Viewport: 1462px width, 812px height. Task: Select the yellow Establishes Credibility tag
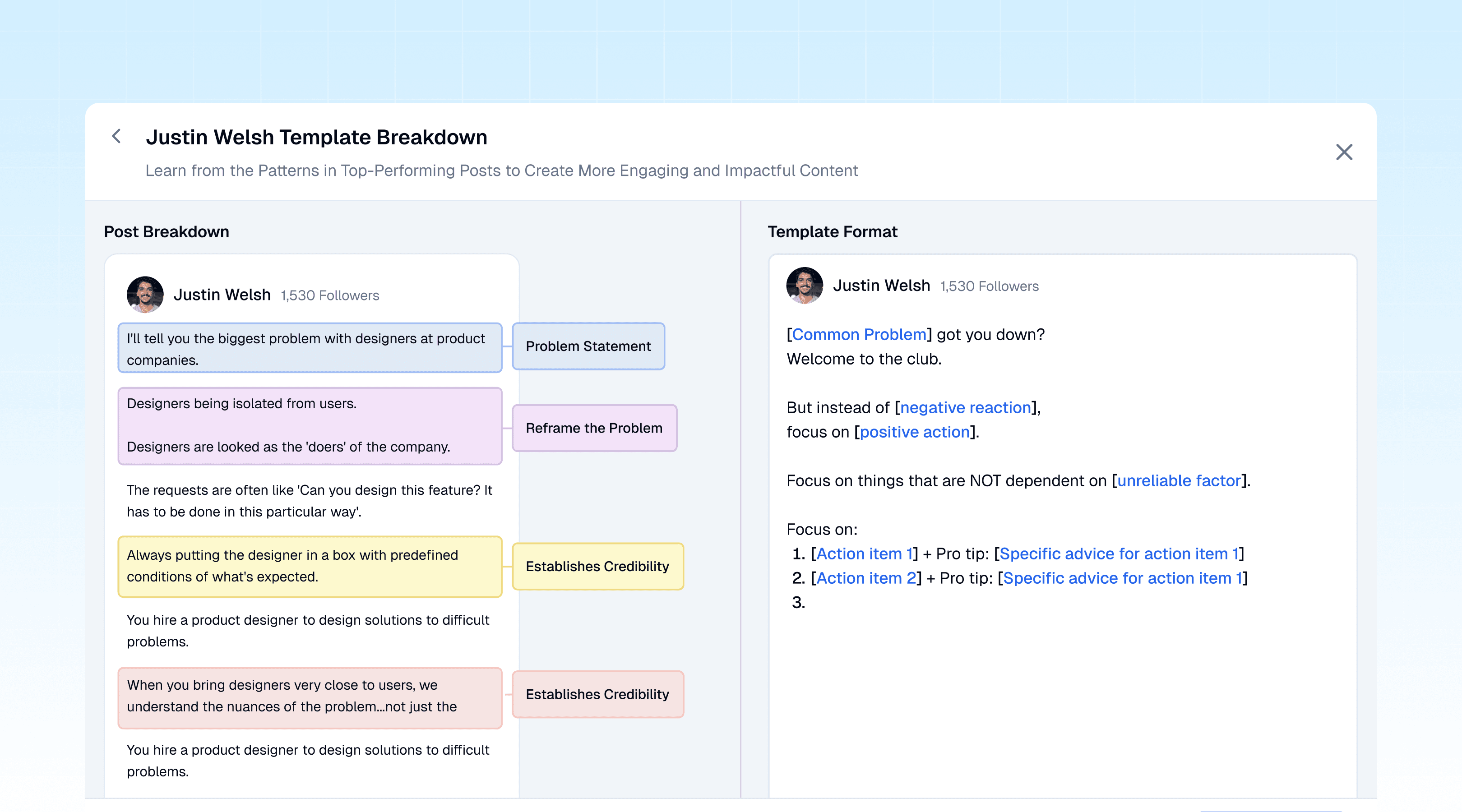pyautogui.click(x=597, y=566)
